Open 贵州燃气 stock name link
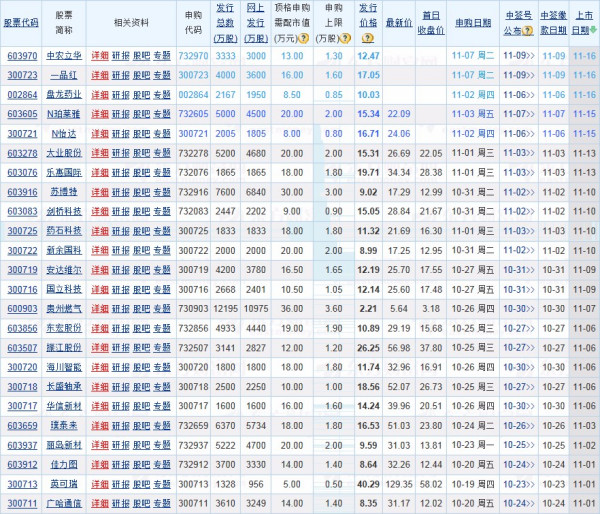The height and width of the screenshot is (514, 600). (x=63, y=309)
